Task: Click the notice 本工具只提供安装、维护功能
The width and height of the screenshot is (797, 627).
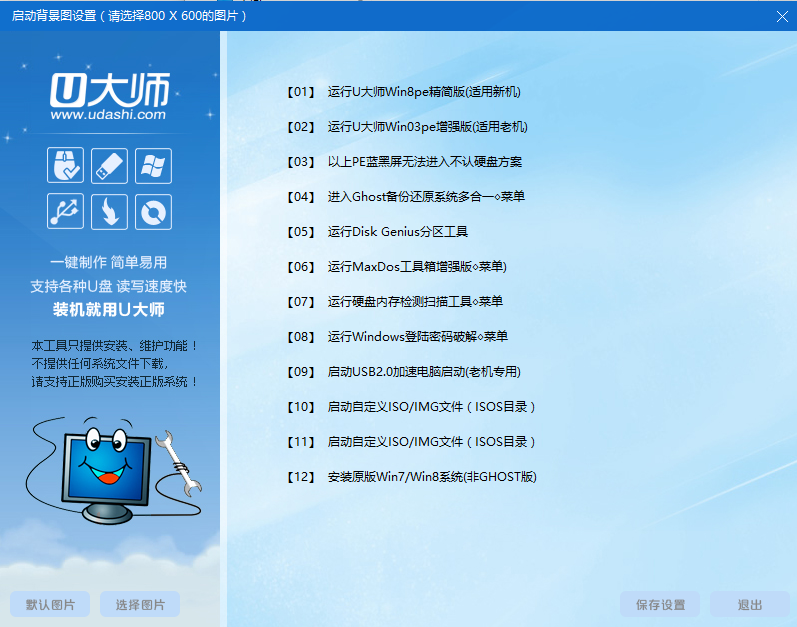Action: pos(115,346)
